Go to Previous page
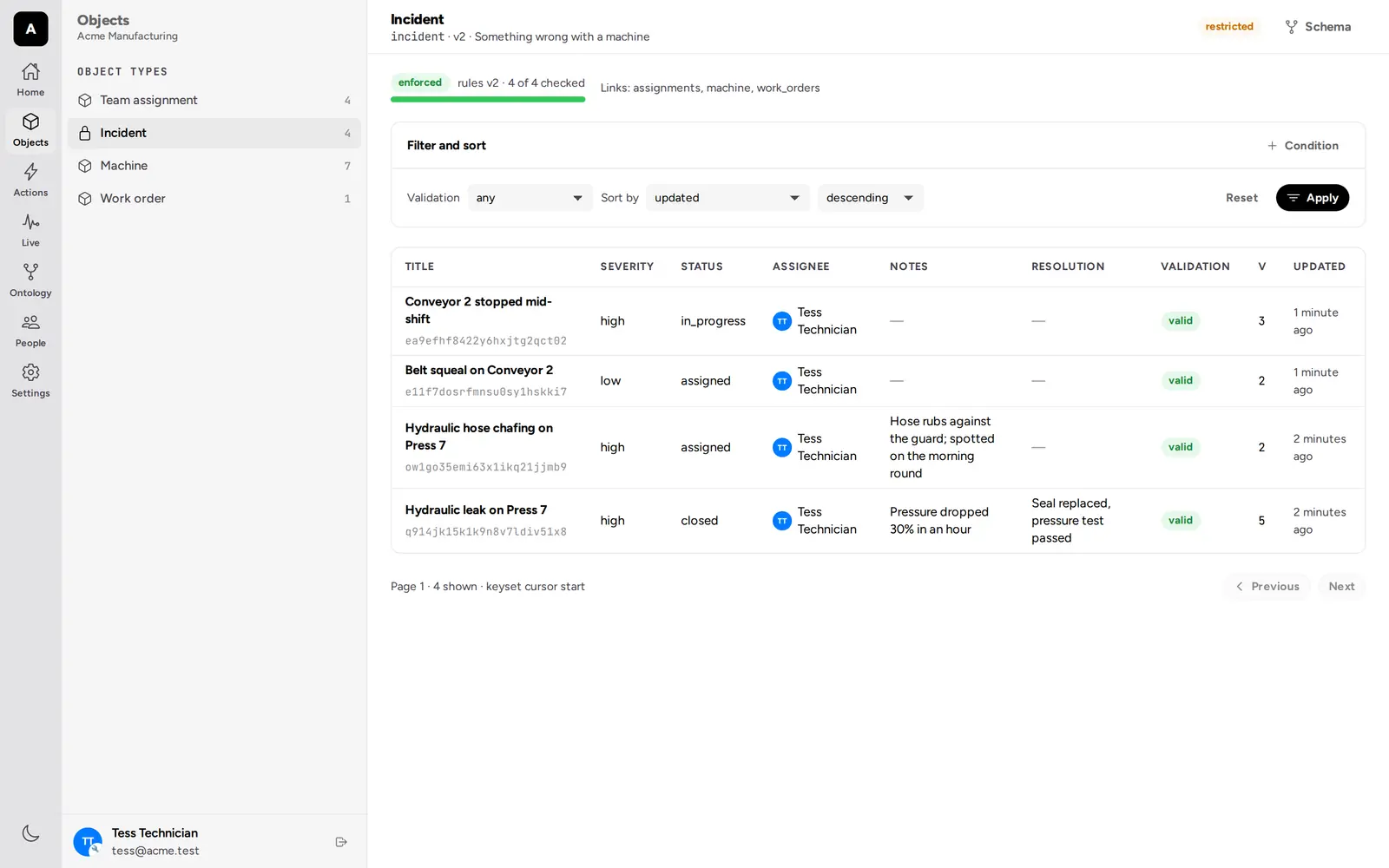This screenshot has width=1389, height=868. coord(1267,587)
